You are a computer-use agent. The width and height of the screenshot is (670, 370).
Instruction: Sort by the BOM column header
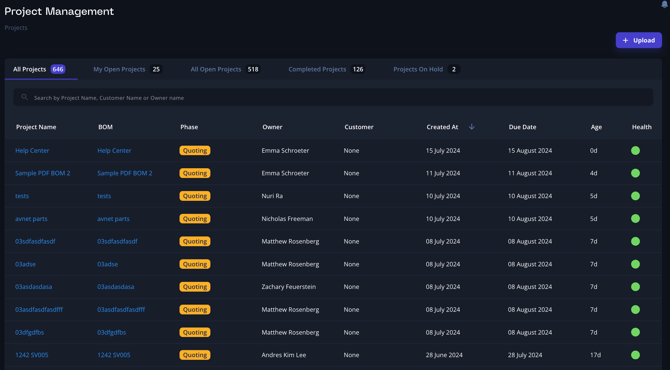(x=106, y=127)
